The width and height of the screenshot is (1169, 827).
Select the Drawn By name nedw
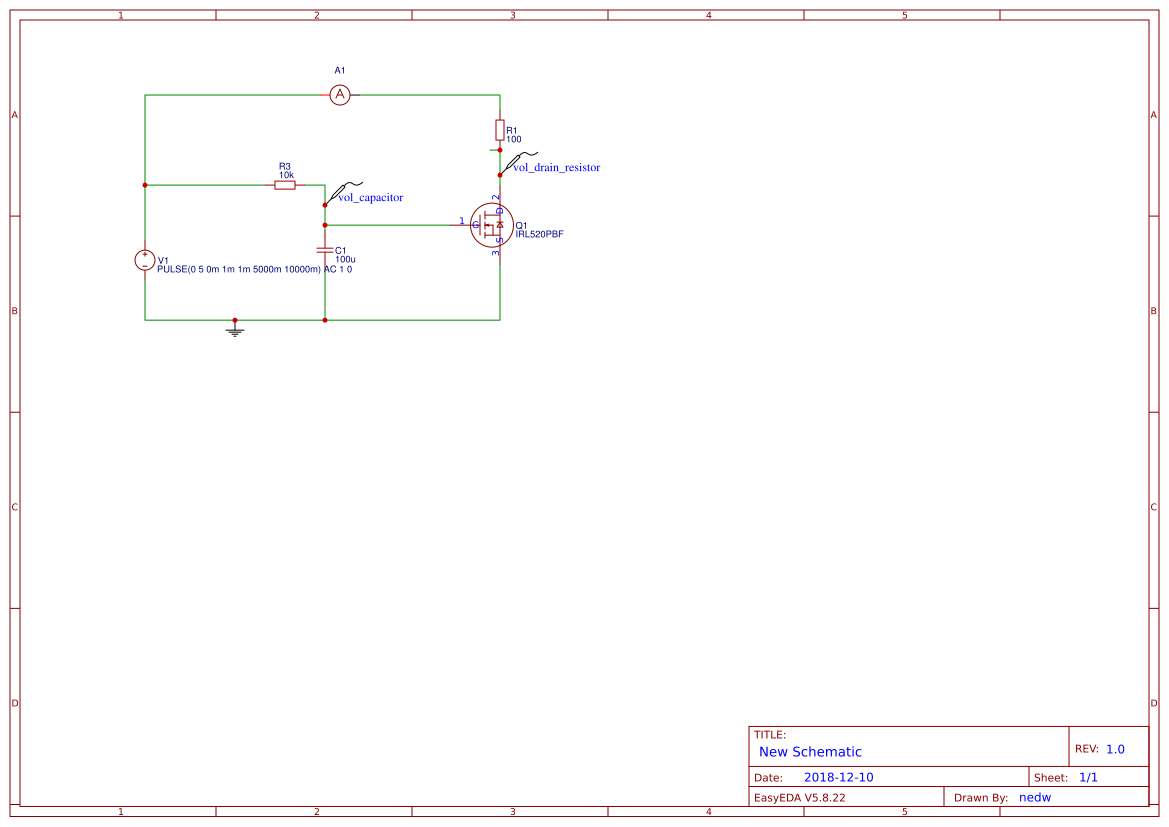(1035, 797)
